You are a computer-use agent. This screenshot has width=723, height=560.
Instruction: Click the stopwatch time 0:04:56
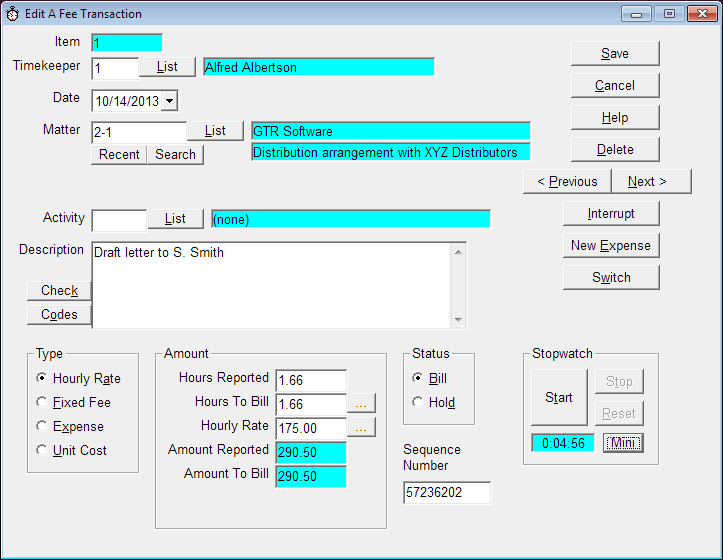[563, 443]
